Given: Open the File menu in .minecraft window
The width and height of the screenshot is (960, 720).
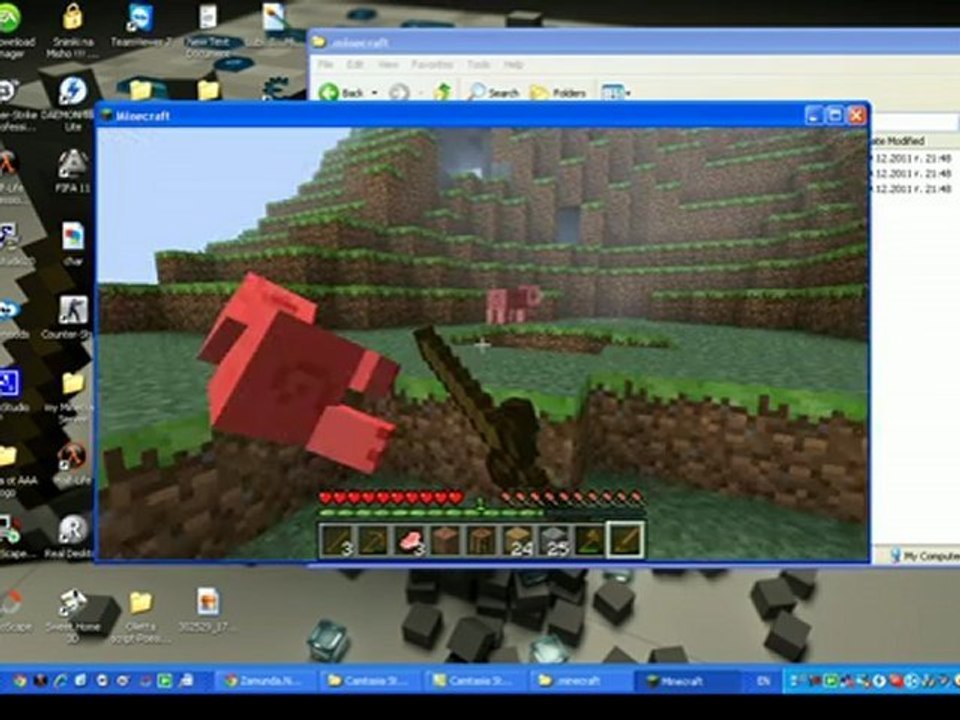Looking at the screenshot, I should click(325, 64).
